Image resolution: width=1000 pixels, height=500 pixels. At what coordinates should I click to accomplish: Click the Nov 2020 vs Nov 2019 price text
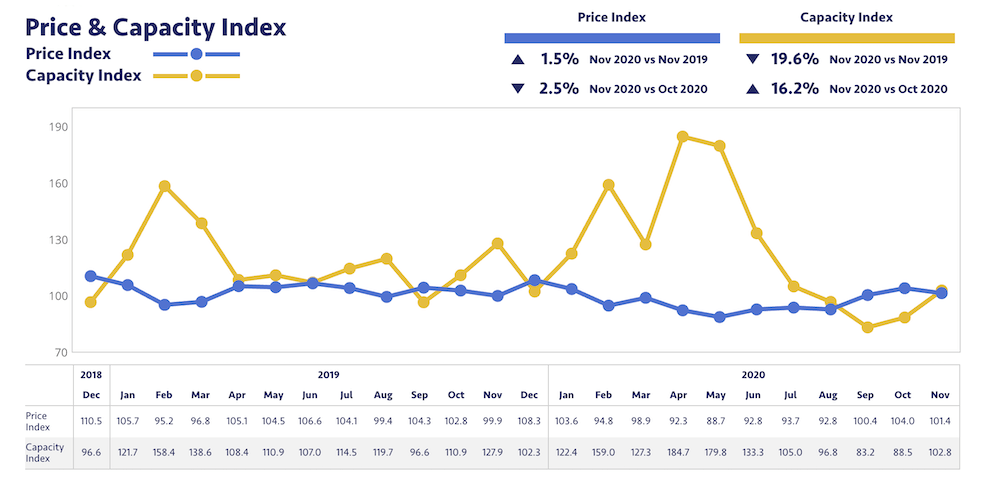tap(650, 60)
